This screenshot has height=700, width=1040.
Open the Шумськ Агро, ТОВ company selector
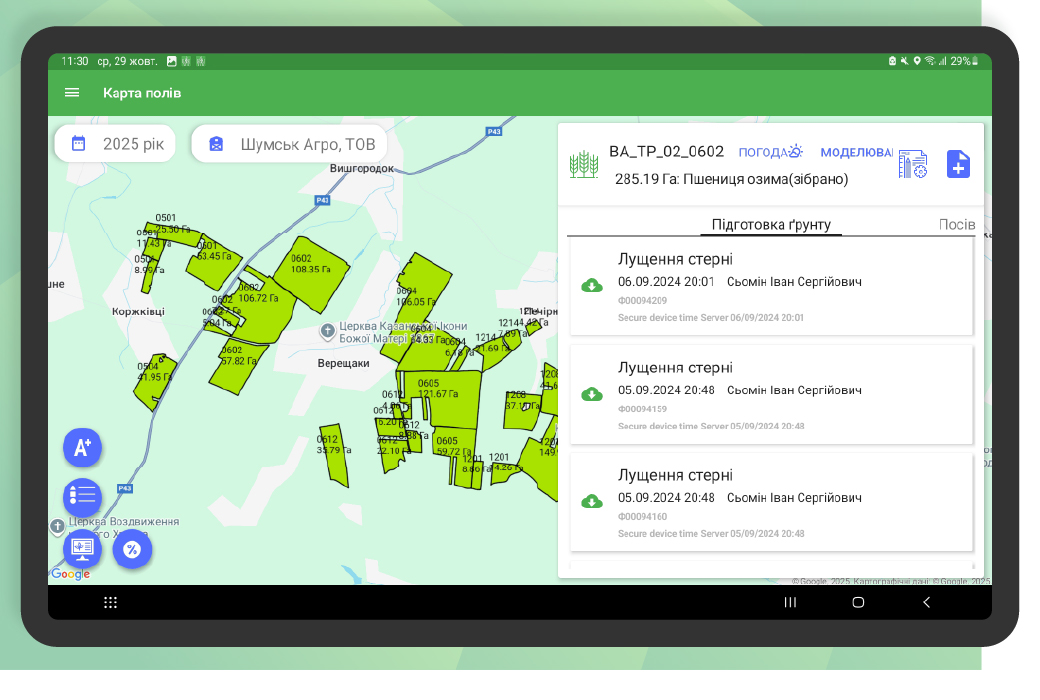289,144
